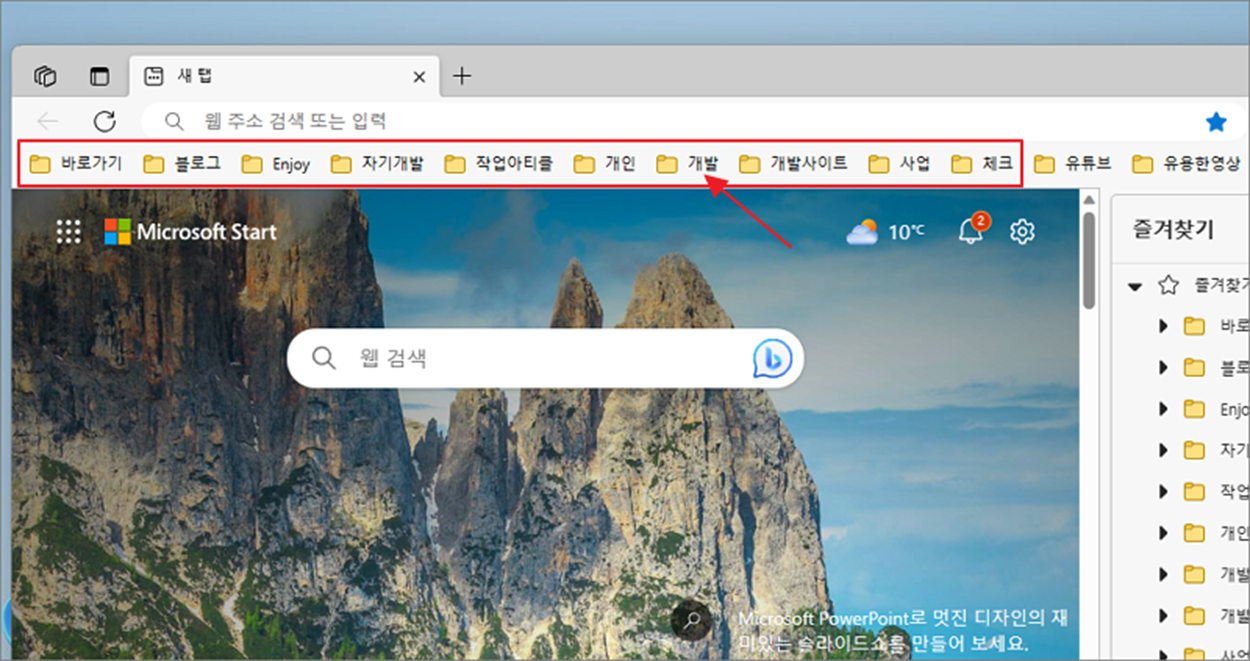Open the Enjoy favorites folder
The height and width of the screenshot is (661, 1250).
coord(276,164)
